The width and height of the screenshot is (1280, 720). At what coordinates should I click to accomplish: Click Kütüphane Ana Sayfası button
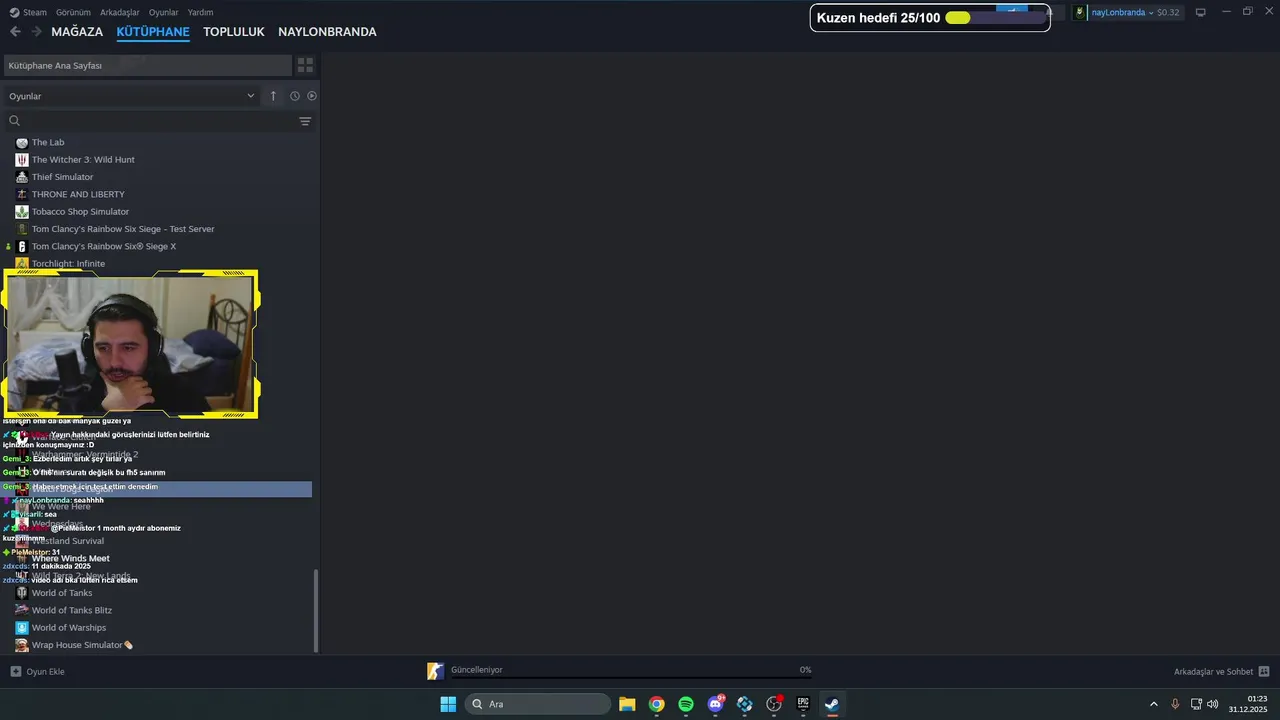click(147, 65)
